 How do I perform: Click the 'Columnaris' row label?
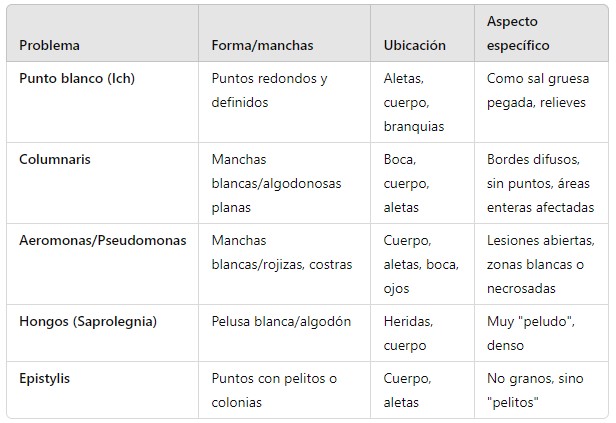tap(55, 159)
